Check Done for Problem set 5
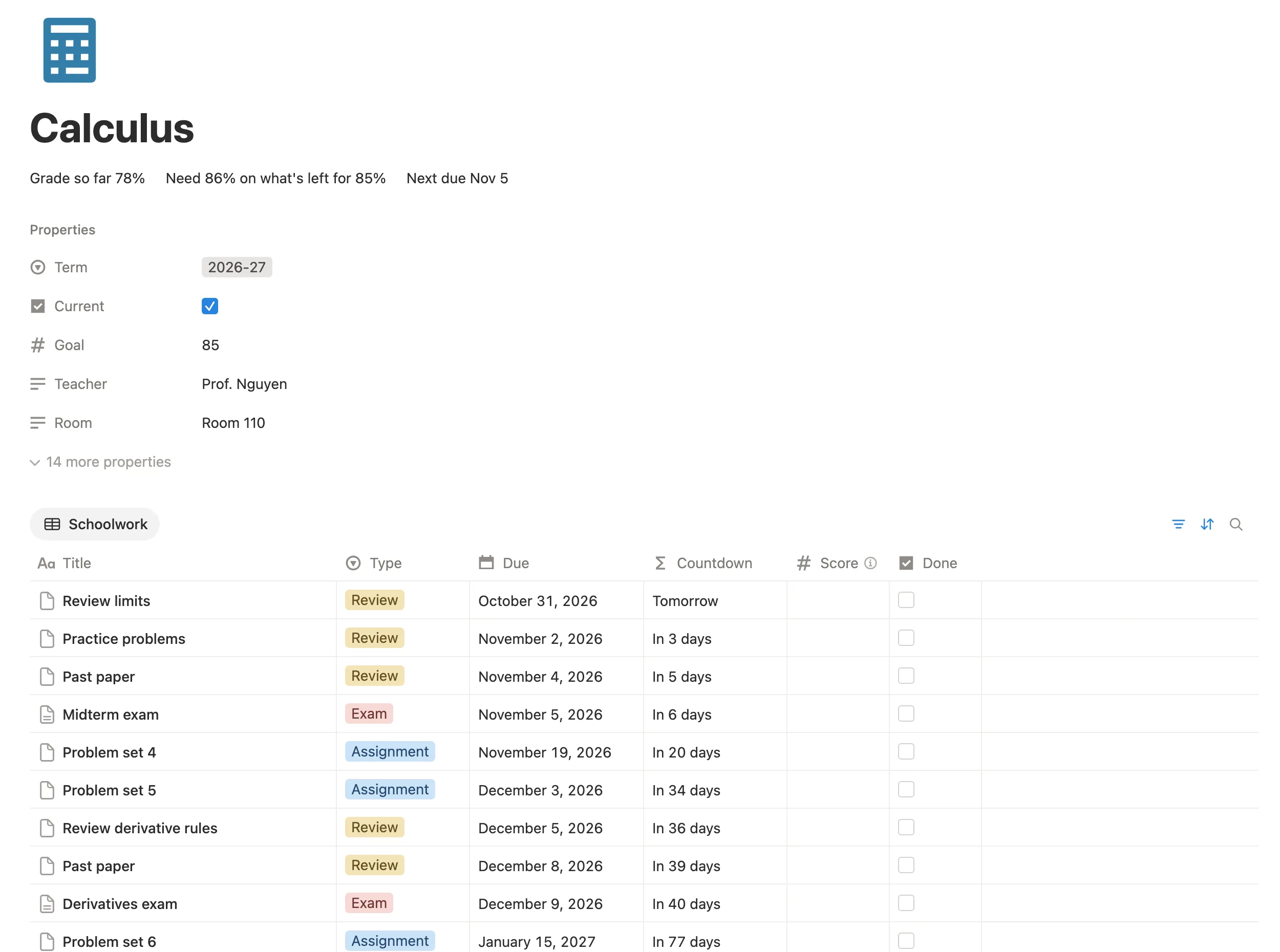Screen dimensions: 1280x952 click(x=905, y=789)
